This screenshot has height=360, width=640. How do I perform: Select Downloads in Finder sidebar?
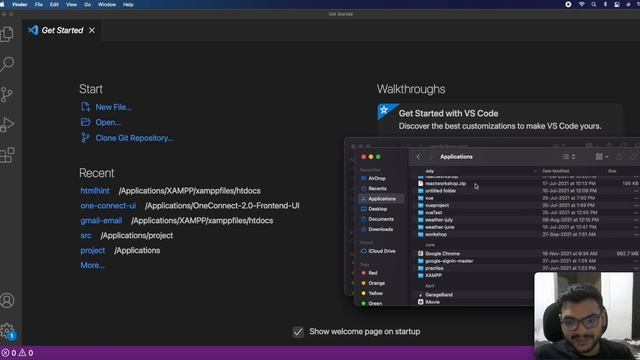(x=380, y=229)
